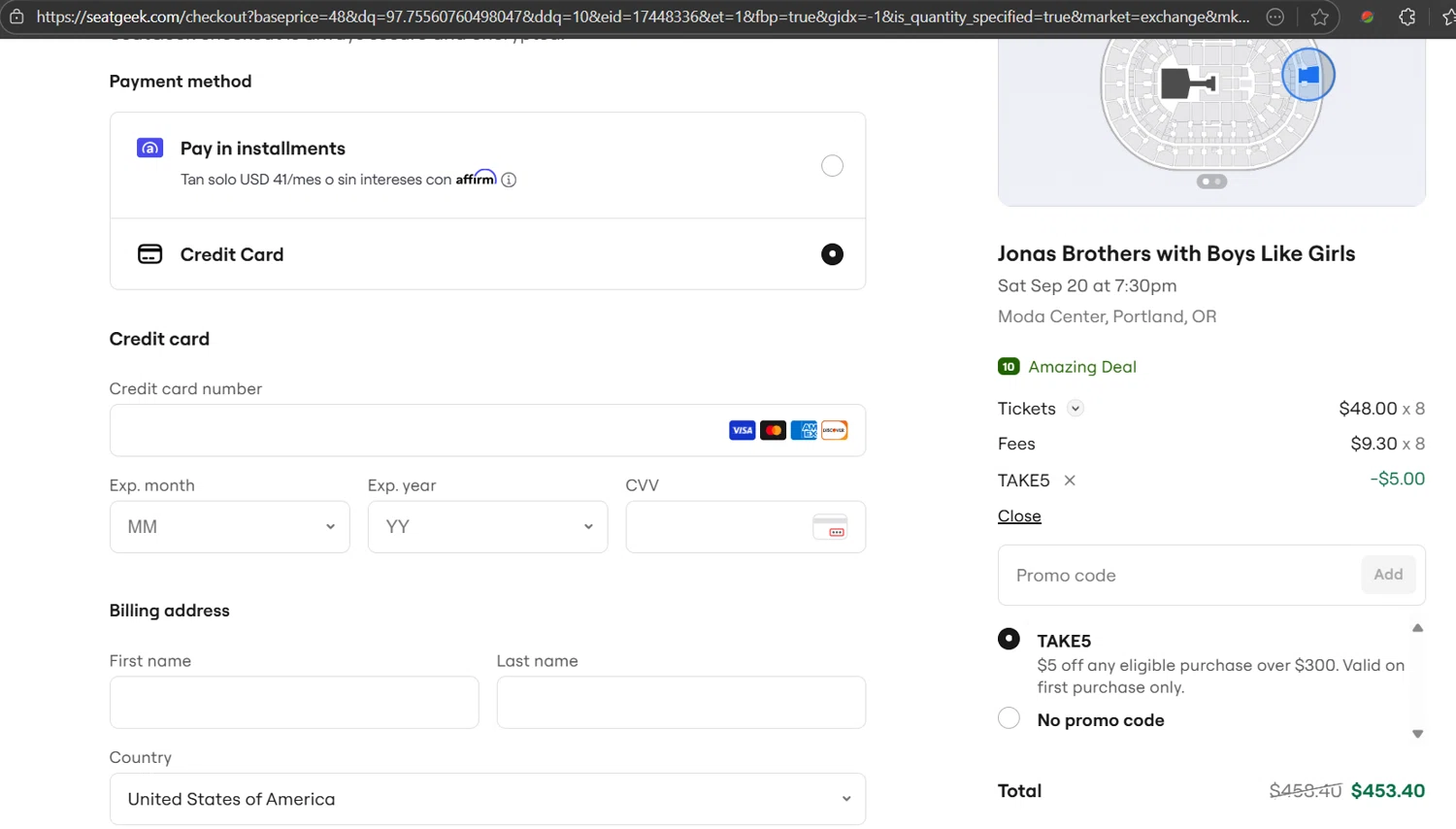Select the Pay in installments option
This screenshot has height=829, width=1456.
click(x=832, y=166)
